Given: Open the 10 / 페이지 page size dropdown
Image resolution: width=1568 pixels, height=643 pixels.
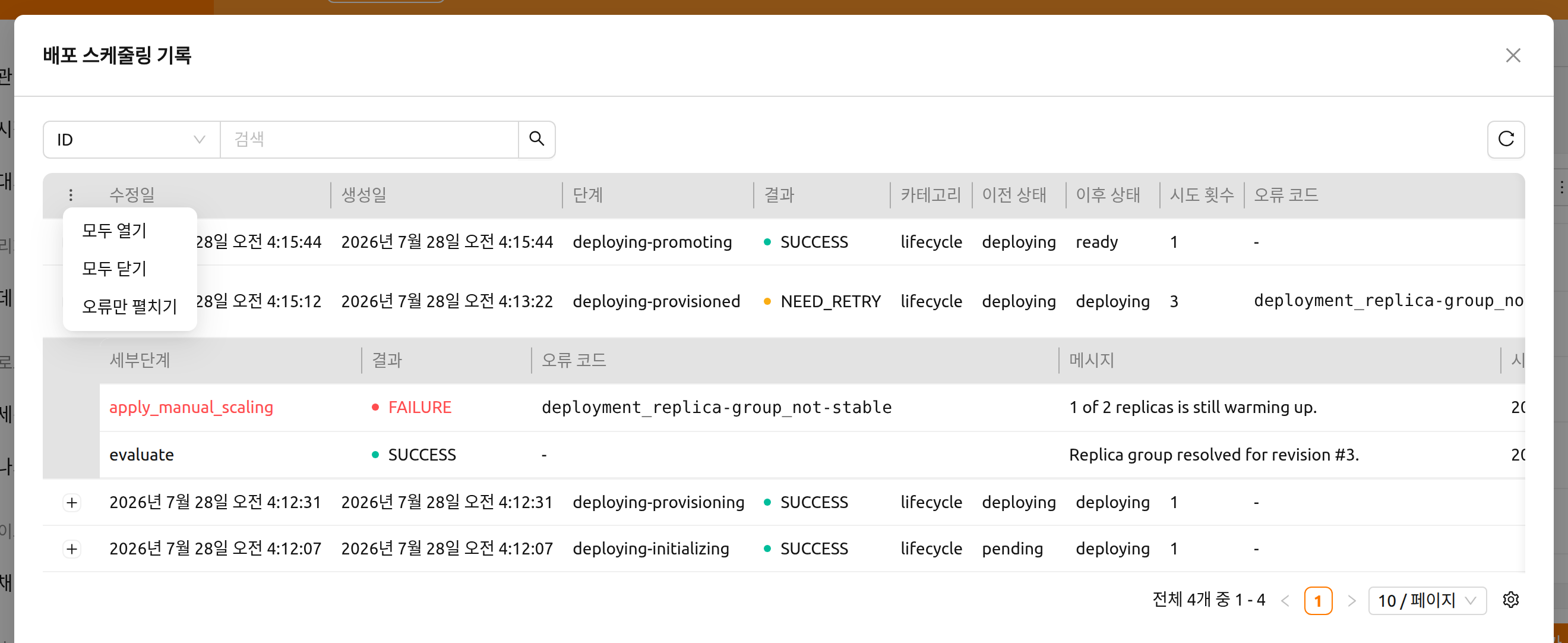Looking at the screenshot, I should (1427, 600).
